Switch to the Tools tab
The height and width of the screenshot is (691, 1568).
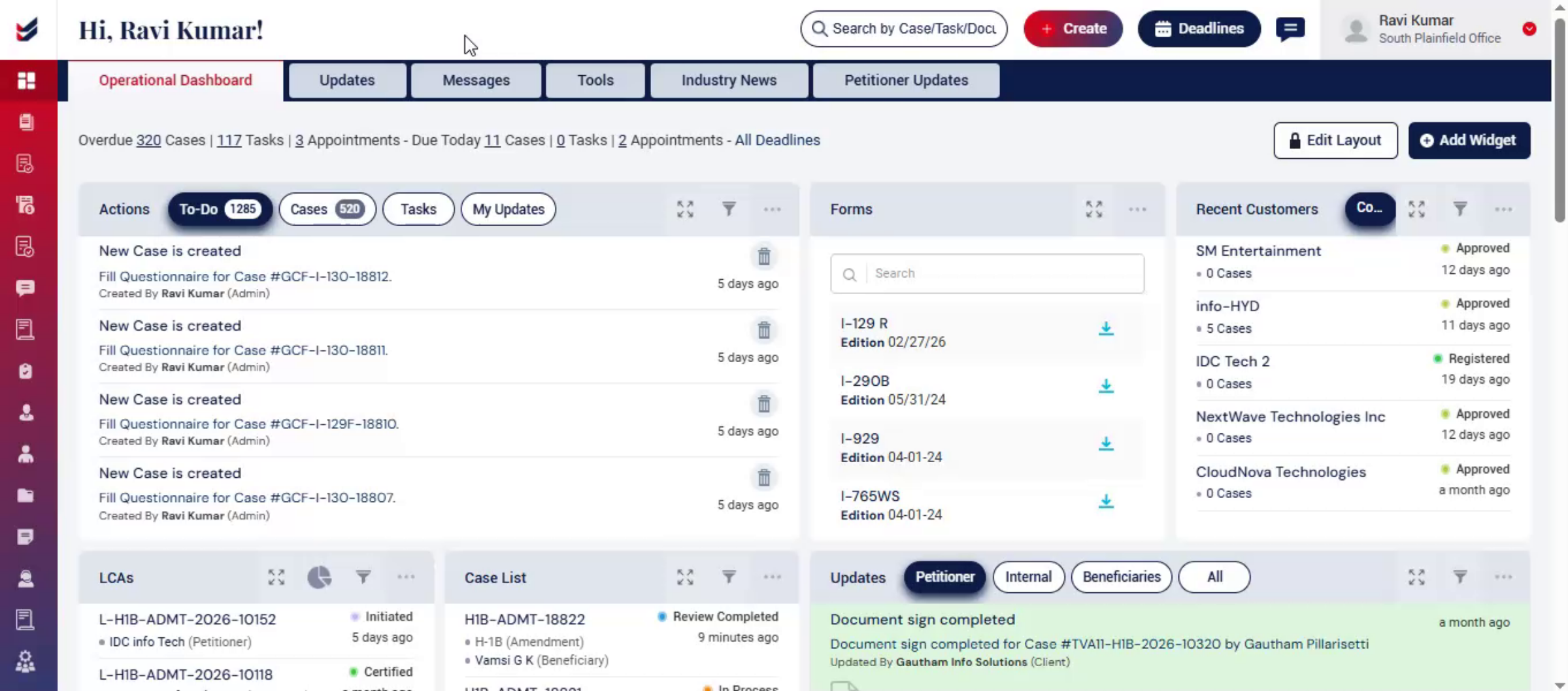[595, 80]
